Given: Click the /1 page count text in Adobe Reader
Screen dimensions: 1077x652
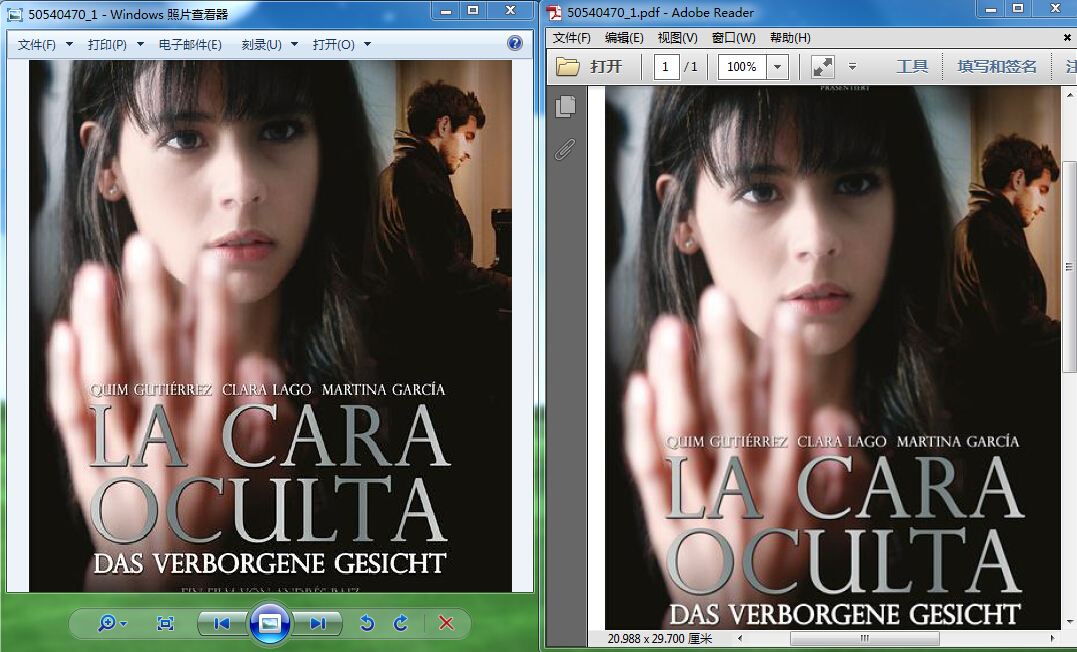Looking at the screenshot, I should click(x=691, y=67).
